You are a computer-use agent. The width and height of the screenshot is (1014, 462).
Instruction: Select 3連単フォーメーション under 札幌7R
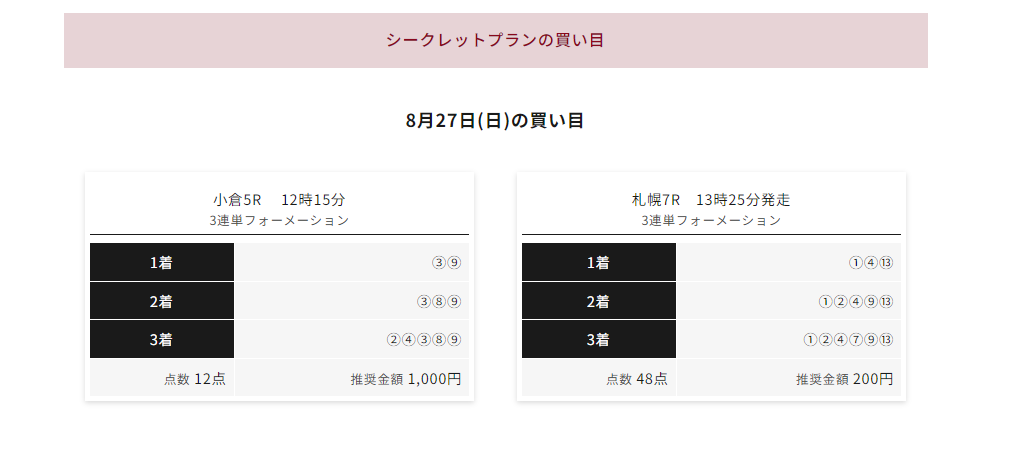pyautogui.click(x=711, y=221)
